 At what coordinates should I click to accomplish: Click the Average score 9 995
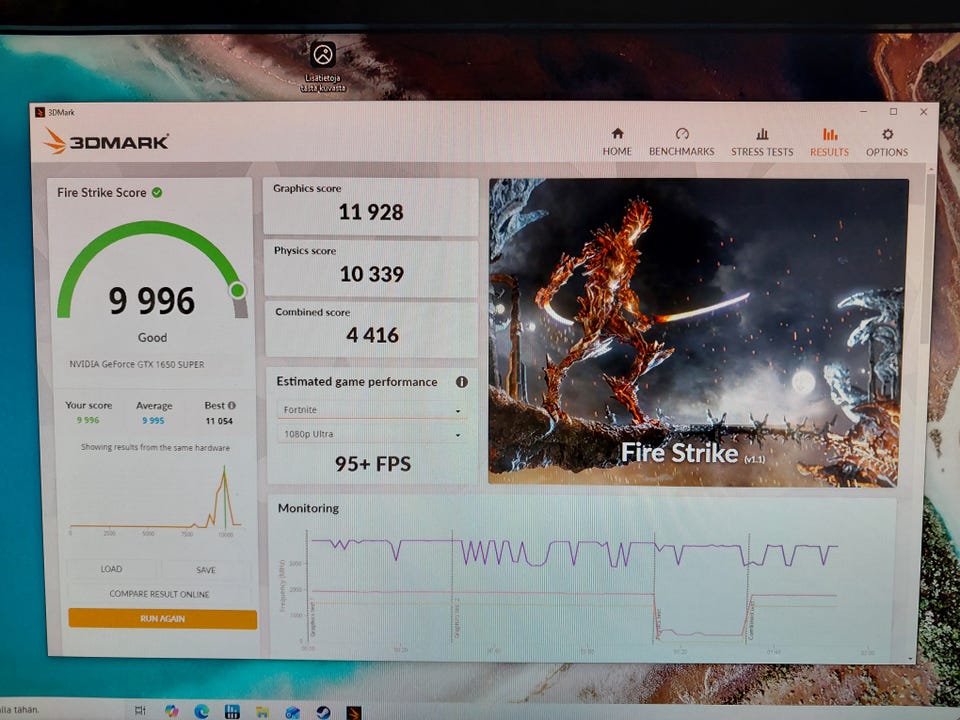pyautogui.click(x=153, y=421)
